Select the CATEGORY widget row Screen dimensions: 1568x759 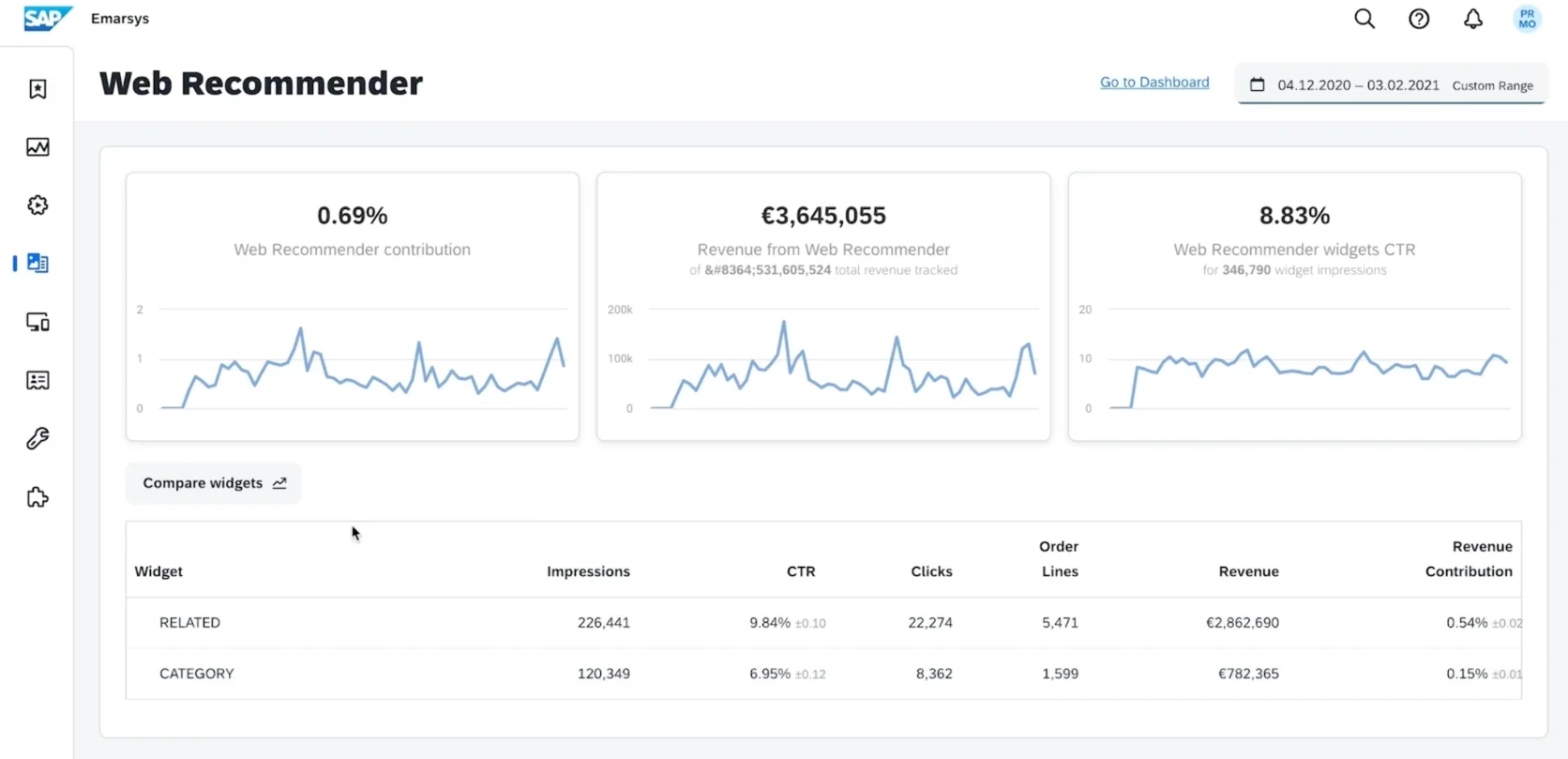(x=197, y=674)
